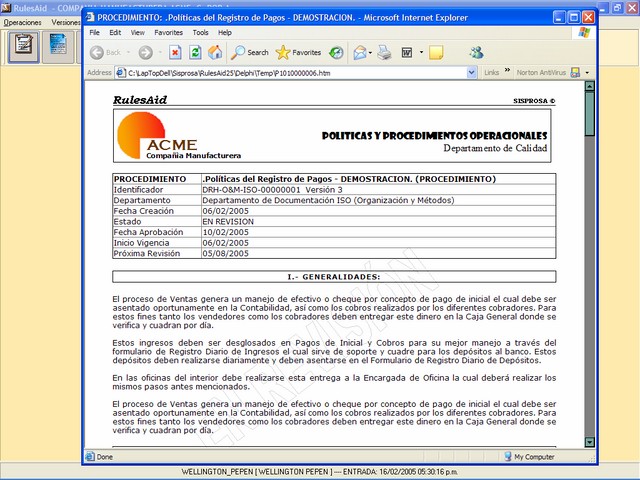Click the ACME company logo image
The width and height of the screenshot is (640, 480).
tap(178, 136)
